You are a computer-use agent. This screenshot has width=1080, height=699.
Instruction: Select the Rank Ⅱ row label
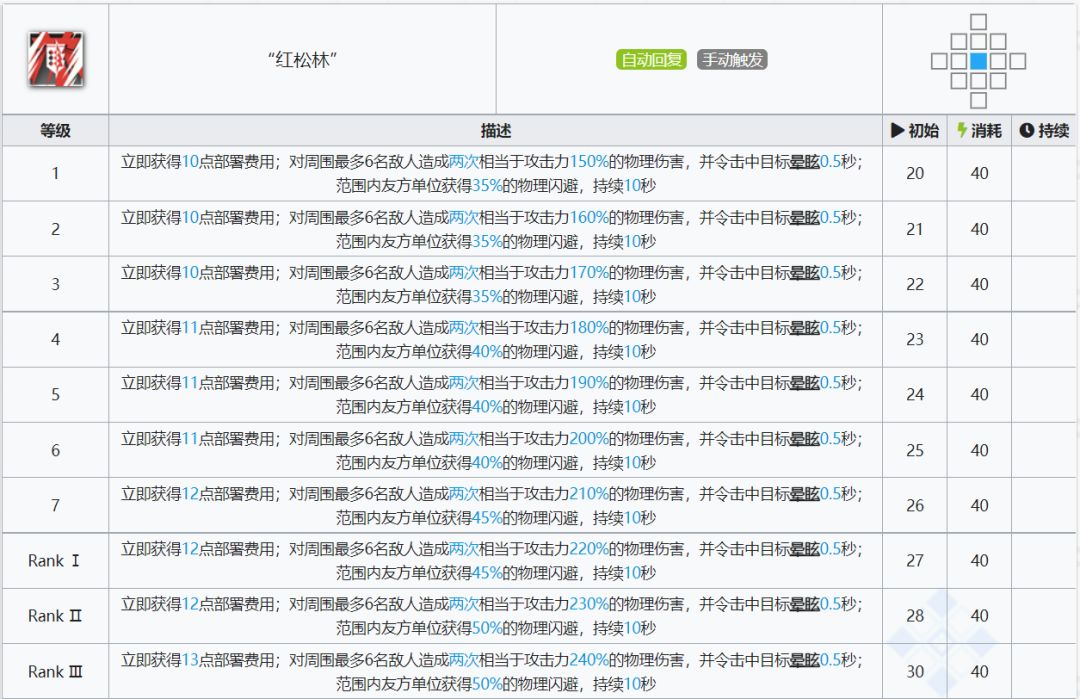pyautogui.click(x=55, y=616)
